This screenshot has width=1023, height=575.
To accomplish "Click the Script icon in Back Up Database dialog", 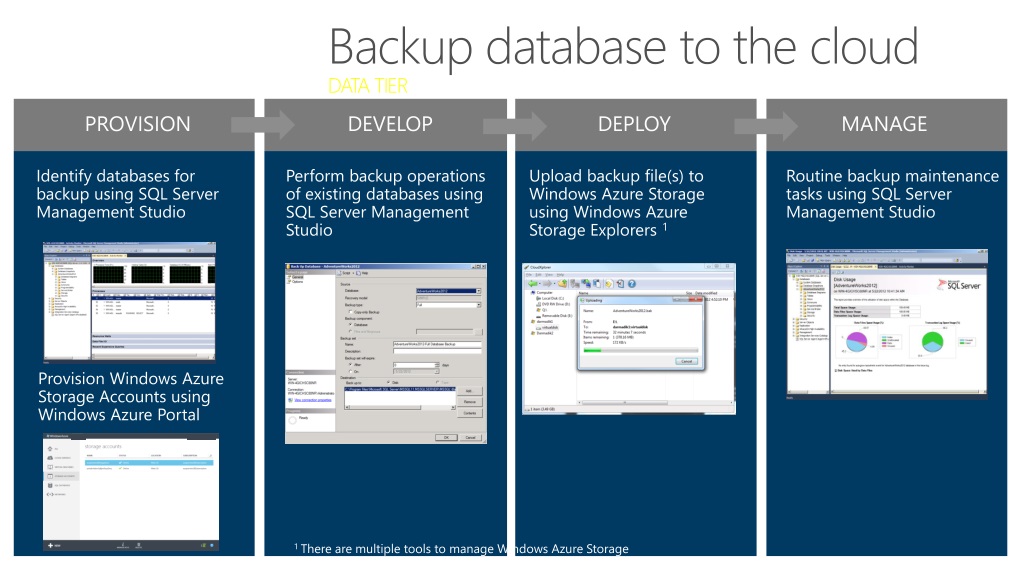I will point(339,273).
